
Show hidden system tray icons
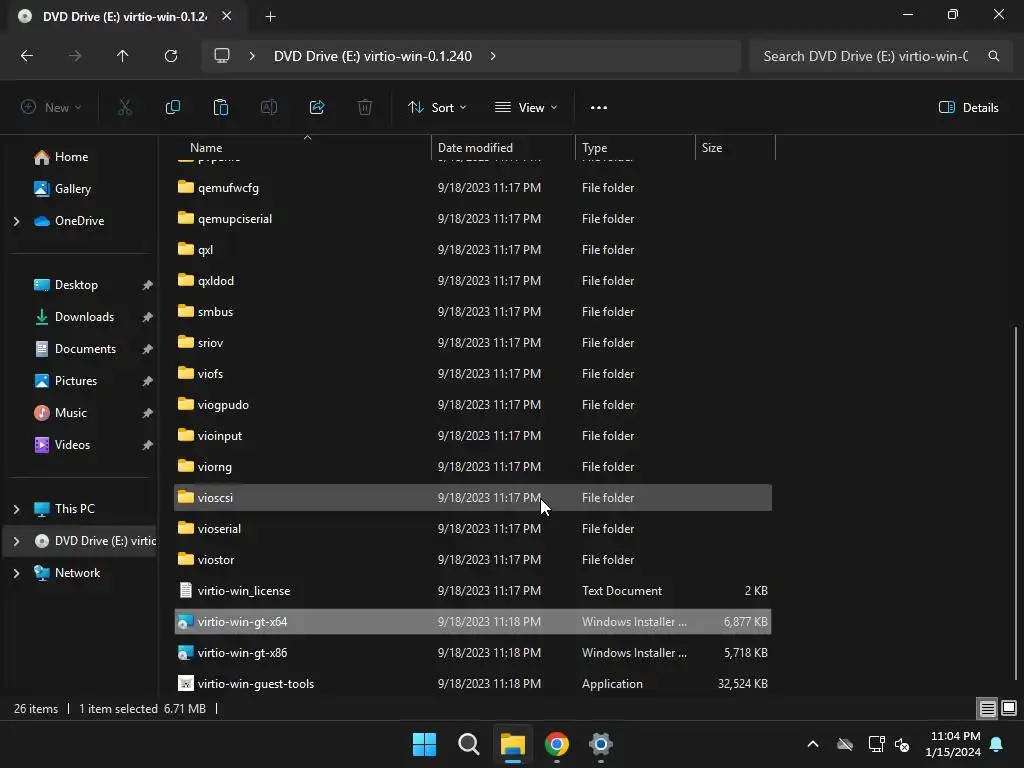[813, 744]
